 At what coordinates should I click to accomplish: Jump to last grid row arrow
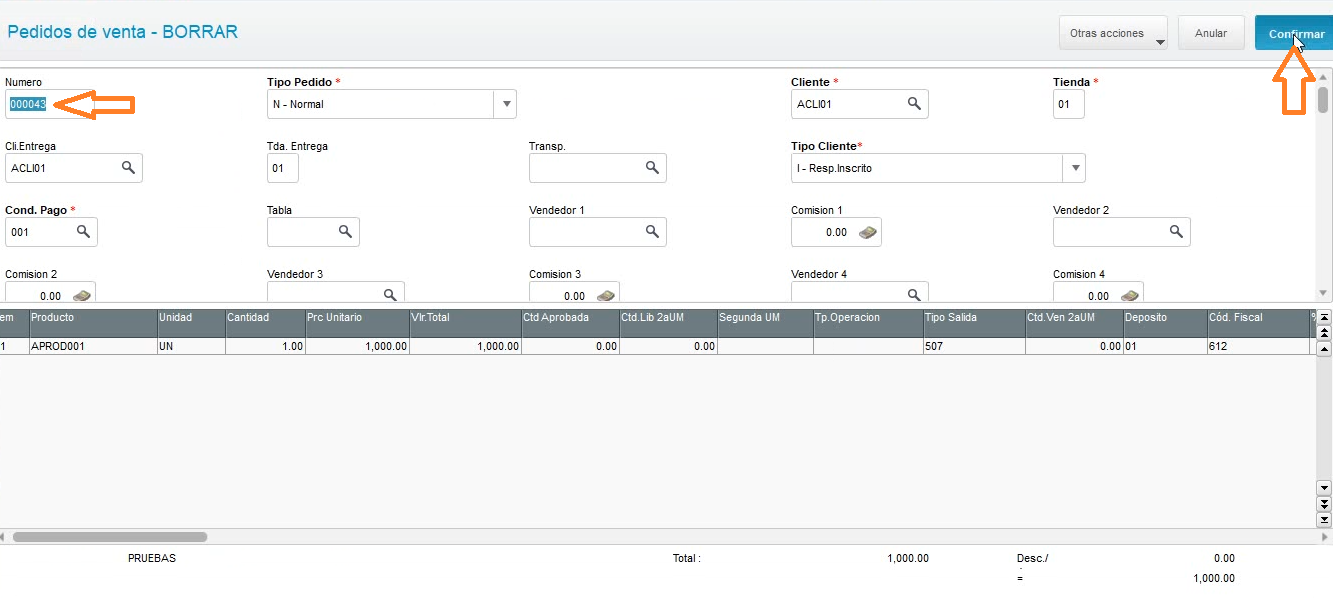[x=1325, y=519]
